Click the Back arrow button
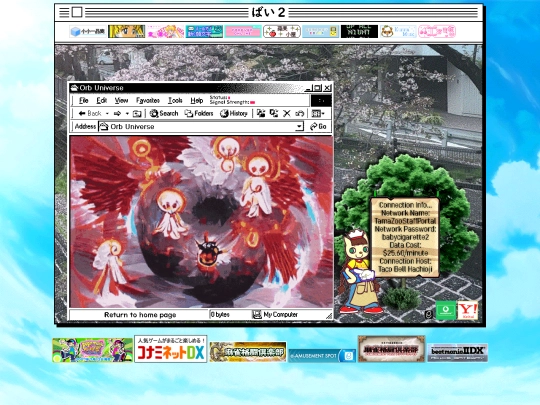The image size is (540, 405). point(90,113)
